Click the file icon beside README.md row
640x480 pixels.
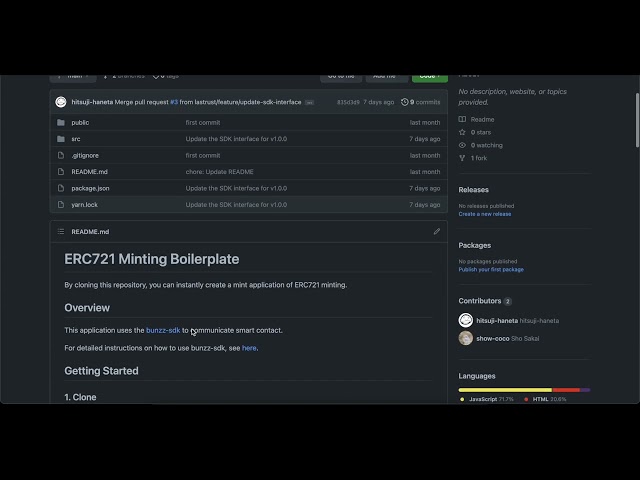(61, 172)
